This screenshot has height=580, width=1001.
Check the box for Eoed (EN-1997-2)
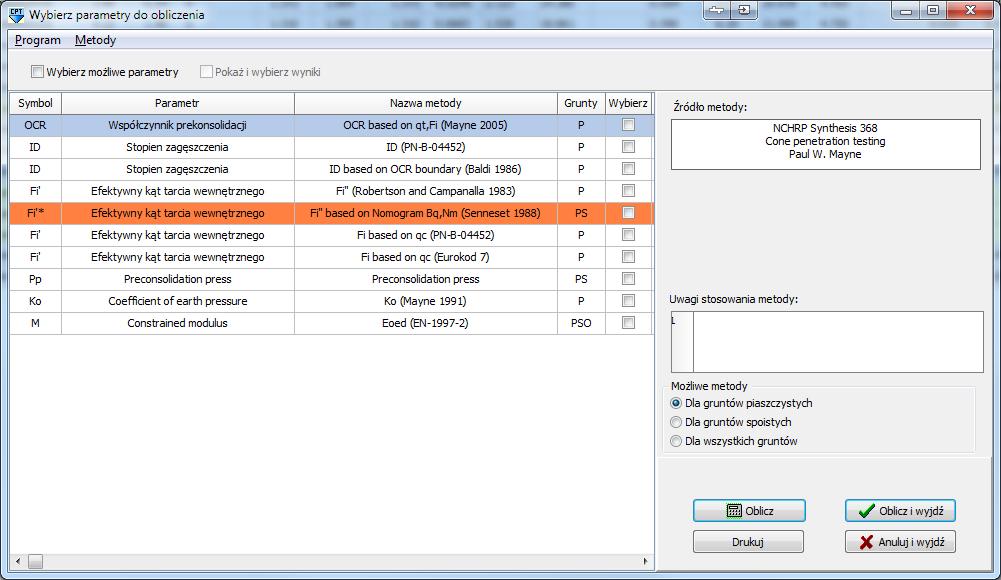click(628, 323)
